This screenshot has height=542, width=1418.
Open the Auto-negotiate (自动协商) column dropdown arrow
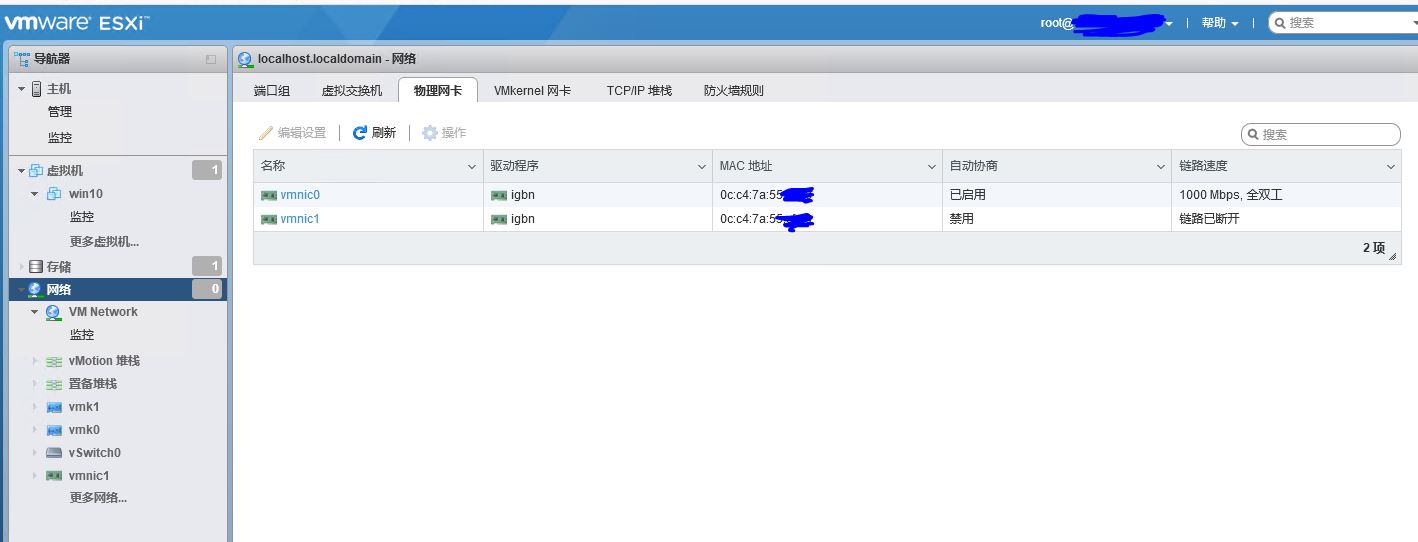[1161, 167]
